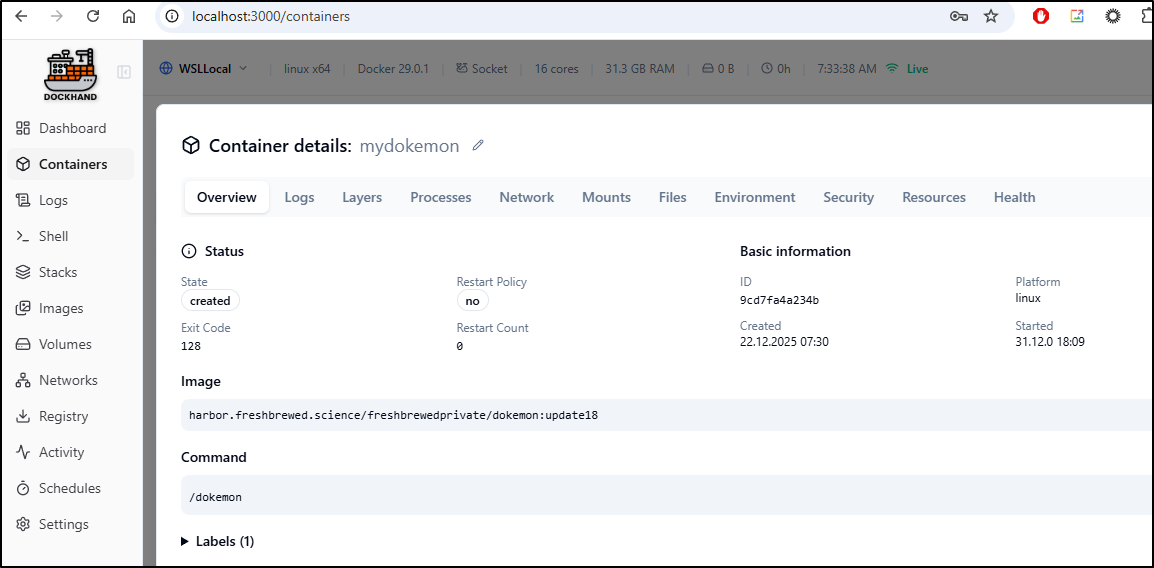Open Schedules in the sidebar
Screen dimensions: 1154x568
point(69,488)
